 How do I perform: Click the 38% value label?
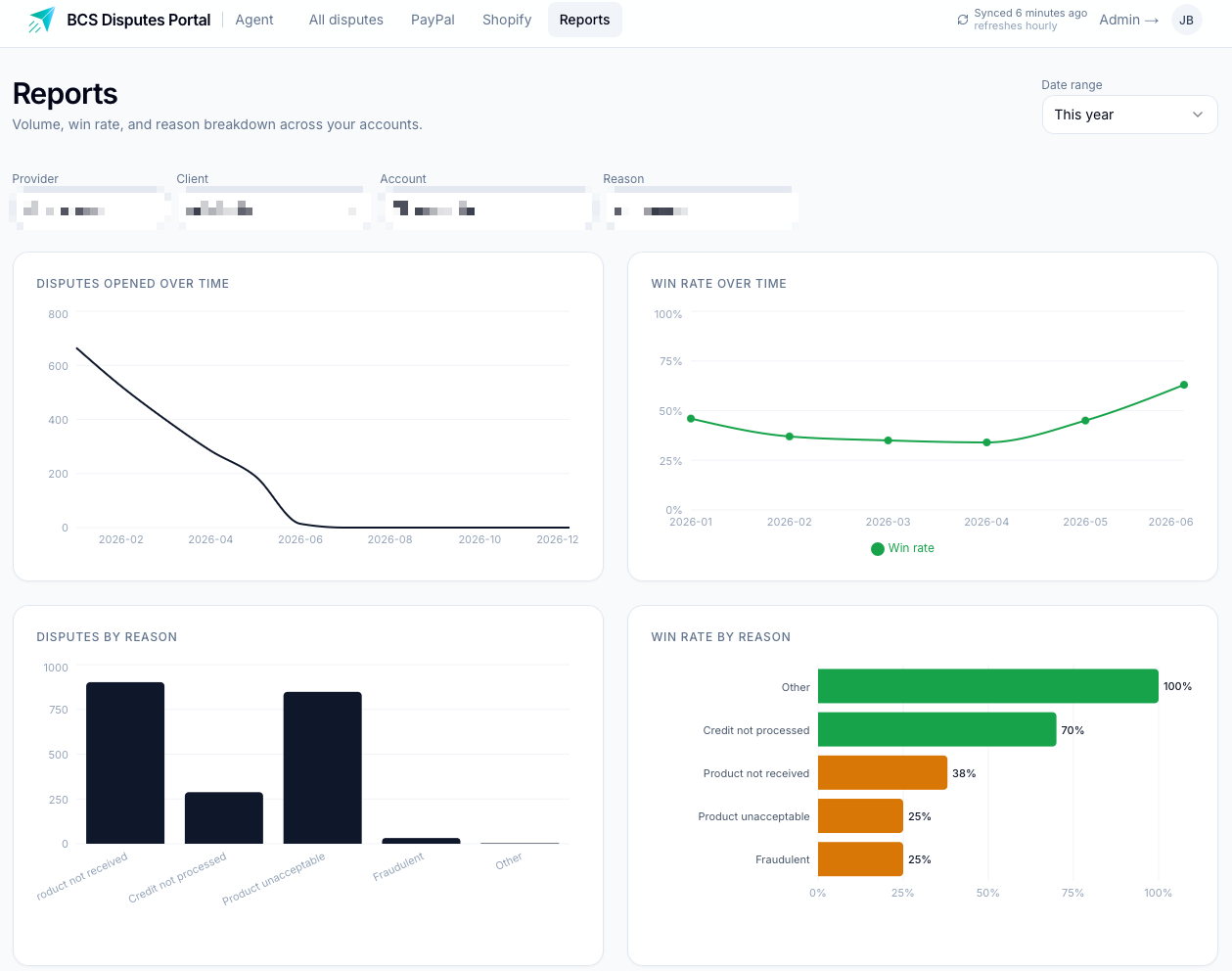click(x=964, y=773)
